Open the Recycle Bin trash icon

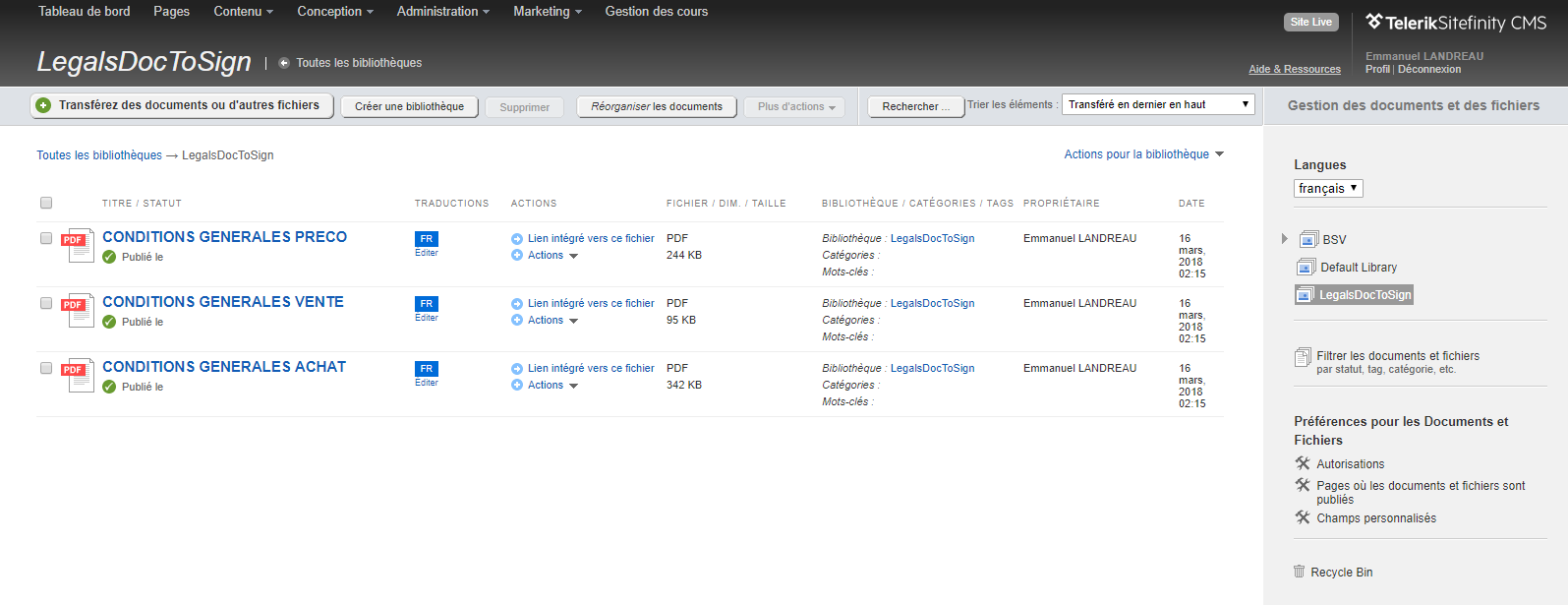[x=1299, y=572]
